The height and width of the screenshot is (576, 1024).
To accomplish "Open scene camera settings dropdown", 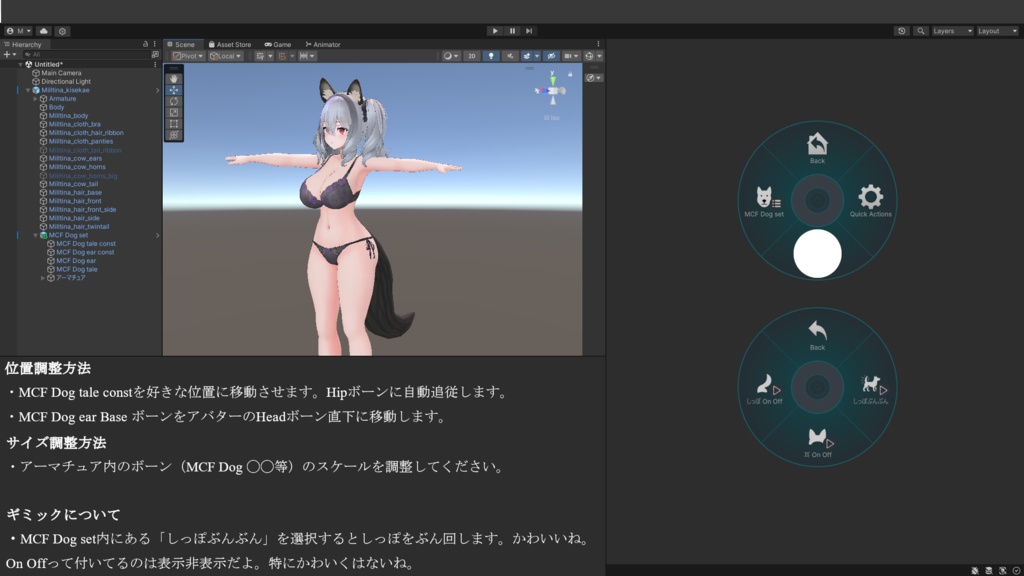I will [571, 56].
